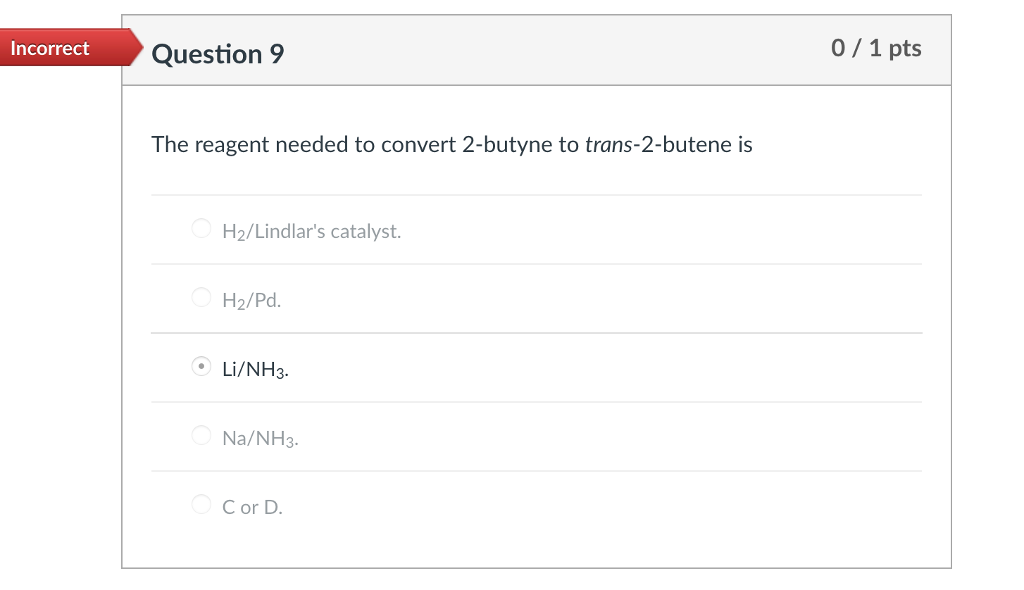
Task: Click the Li/NH3 answer text
Action: coord(254,368)
